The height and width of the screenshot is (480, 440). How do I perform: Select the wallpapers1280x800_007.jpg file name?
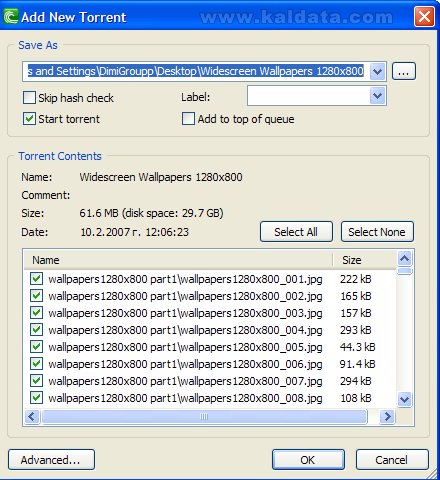pyautogui.click(x=185, y=381)
